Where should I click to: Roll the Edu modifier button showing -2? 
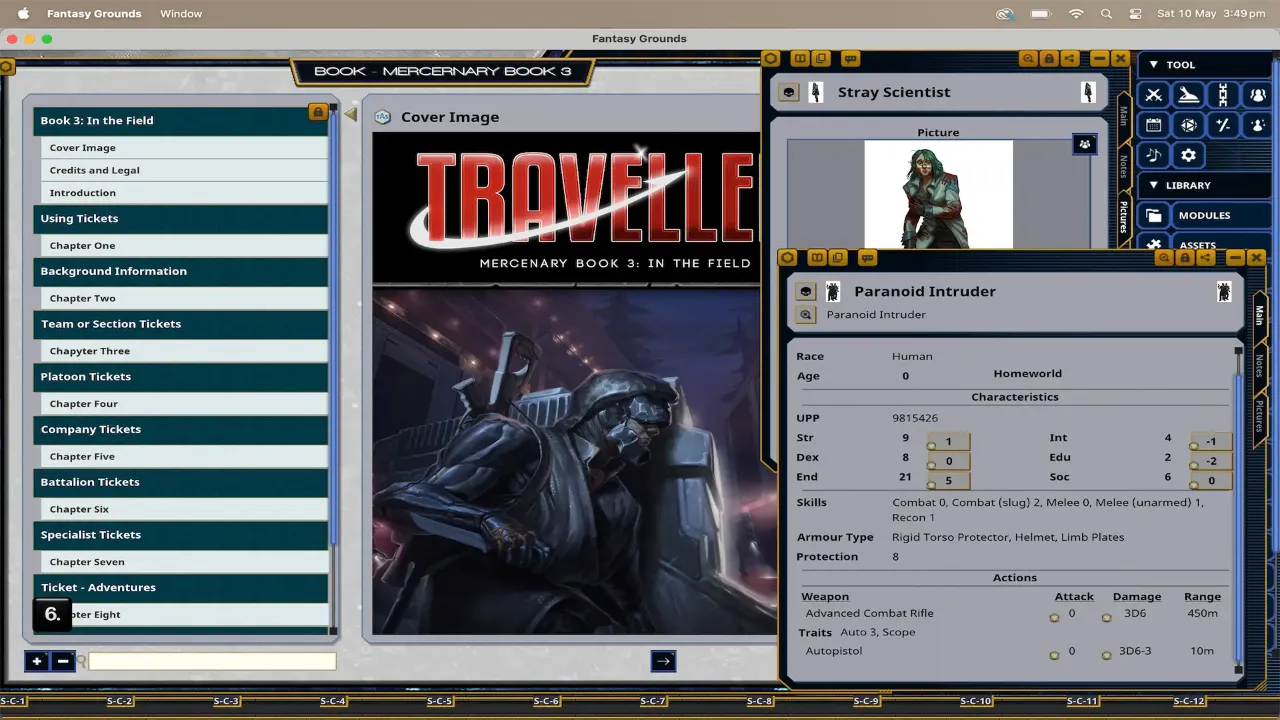tap(1210, 461)
